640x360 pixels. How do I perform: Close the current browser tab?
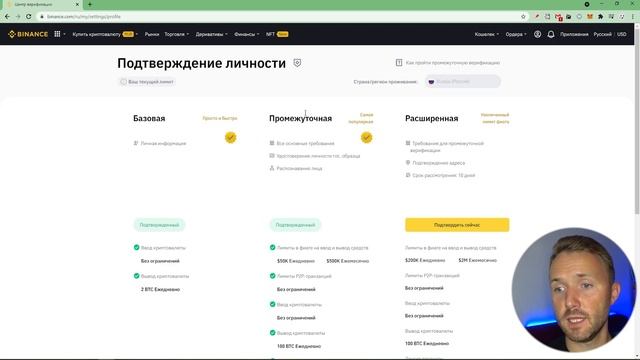(77, 4)
